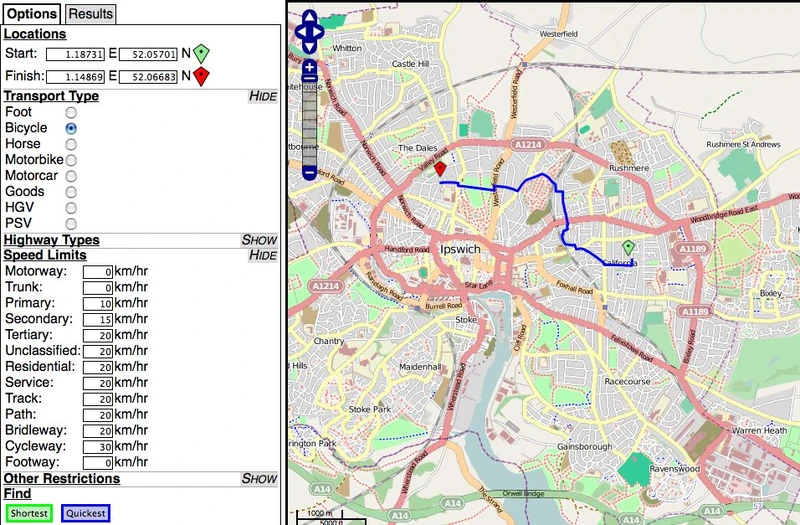Switch to the Options tab
This screenshot has width=800, height=525.
point(32,14)
